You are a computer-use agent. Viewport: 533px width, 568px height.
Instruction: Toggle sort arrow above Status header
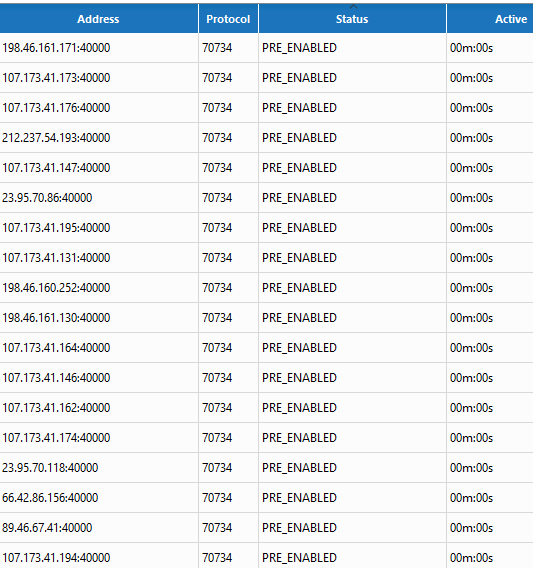tap(353, 7)
